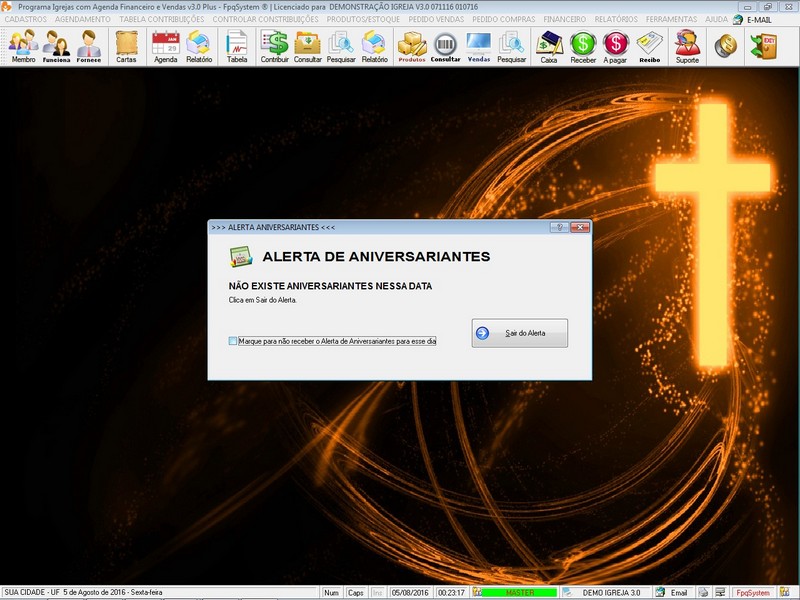This screenshot has height=600, width=800.
Task: Click the Contribuir dollar icon
Action: tap(274, 46)
